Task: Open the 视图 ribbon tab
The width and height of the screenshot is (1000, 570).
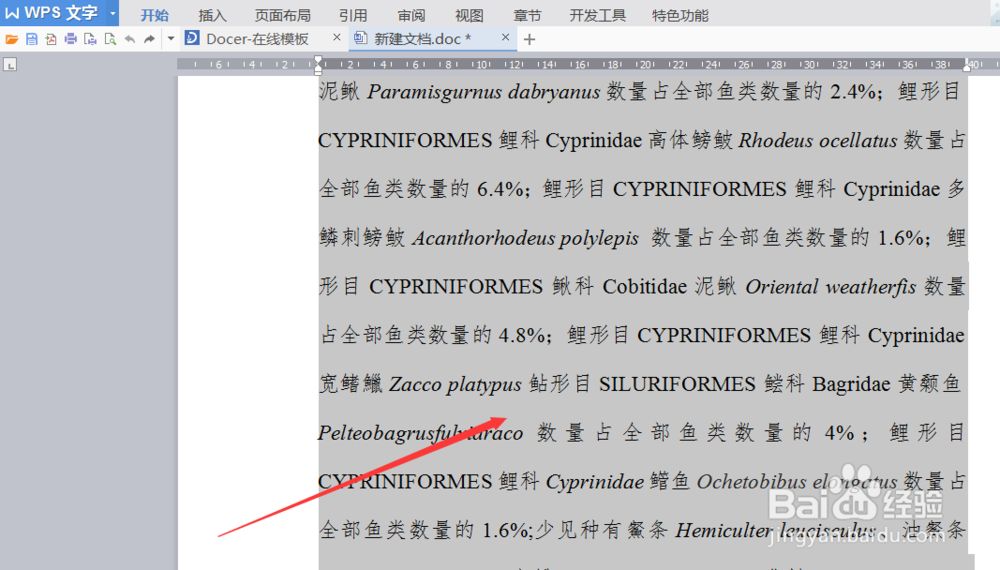Action: tap(469, 15)
